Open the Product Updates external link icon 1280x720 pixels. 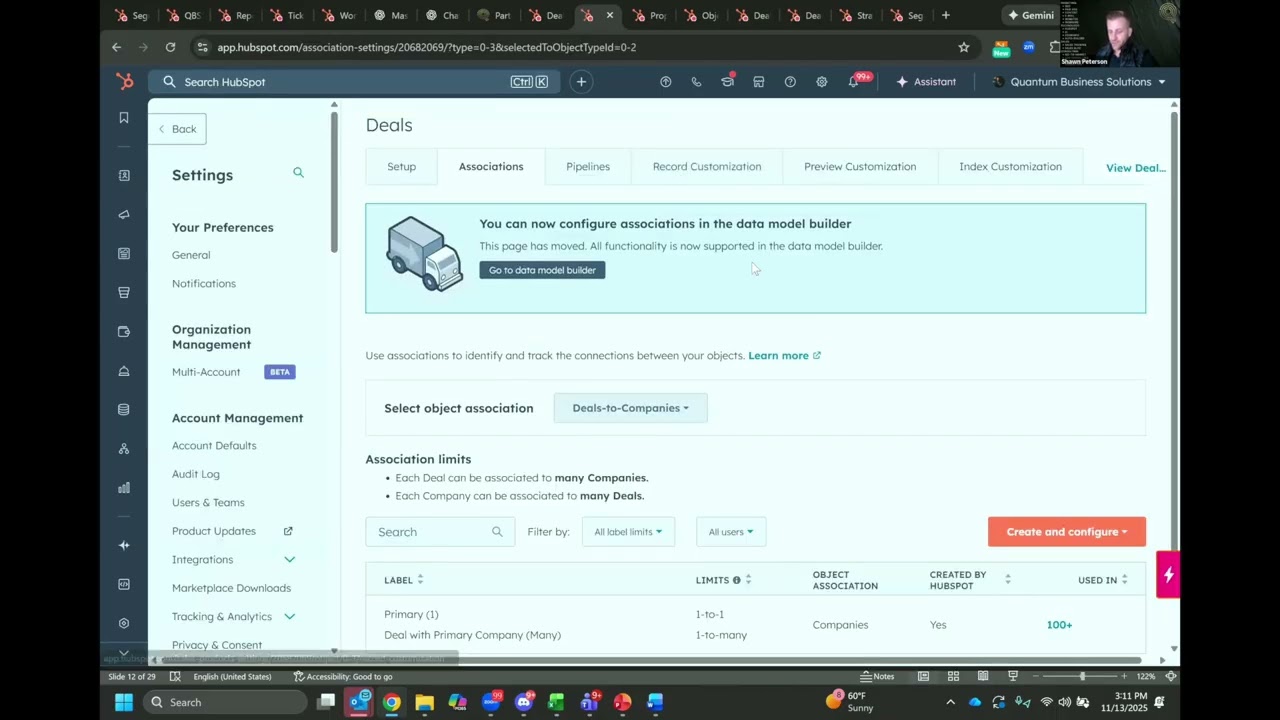(x=288, y=531)
